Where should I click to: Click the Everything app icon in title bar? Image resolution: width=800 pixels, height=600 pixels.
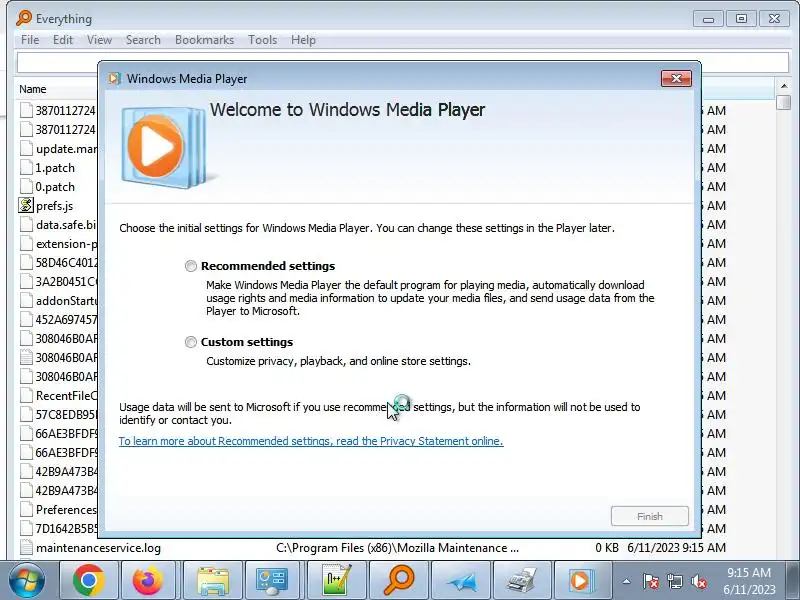23,18
